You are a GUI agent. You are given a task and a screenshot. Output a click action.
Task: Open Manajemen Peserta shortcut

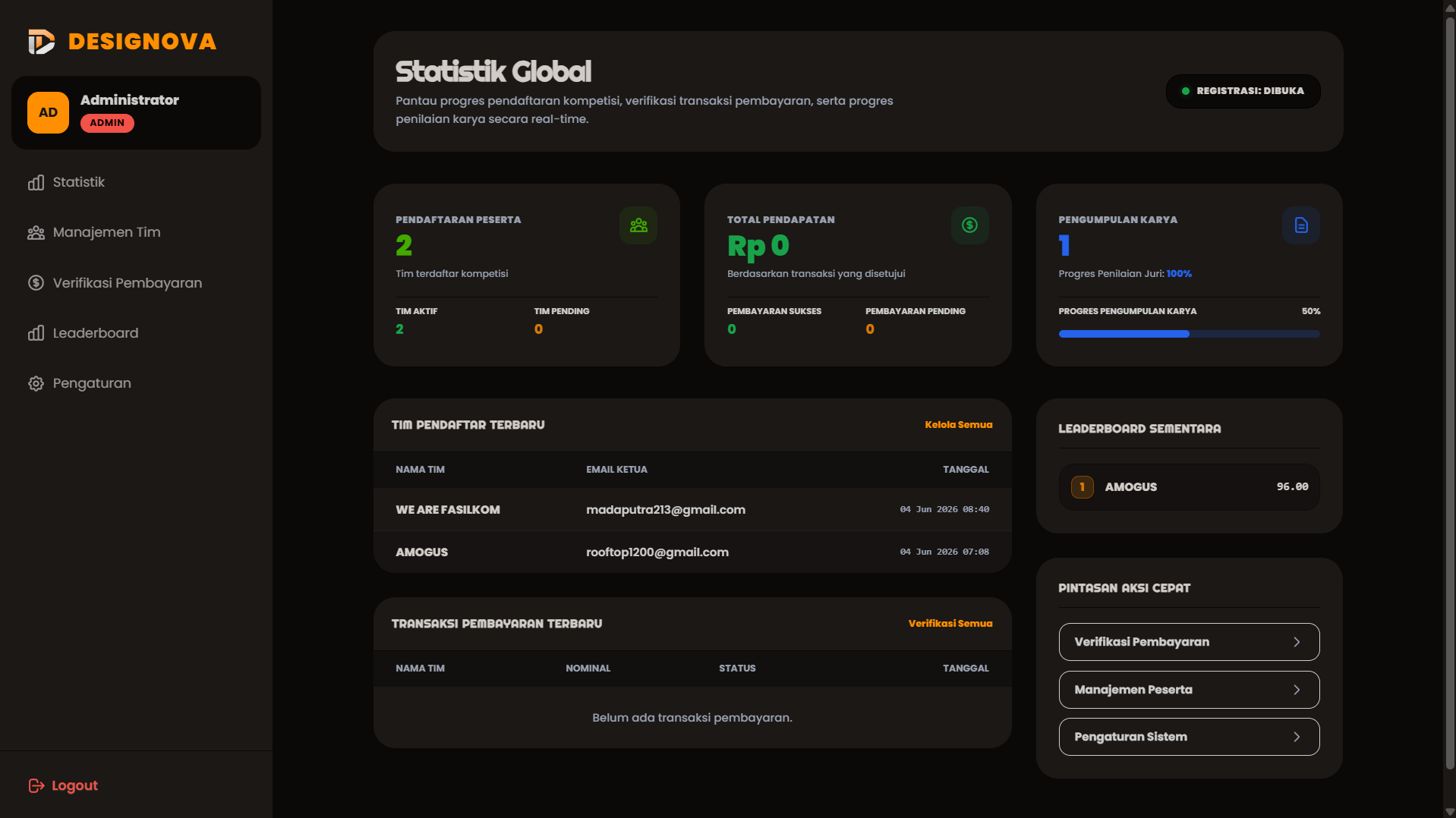(1189, 690)
